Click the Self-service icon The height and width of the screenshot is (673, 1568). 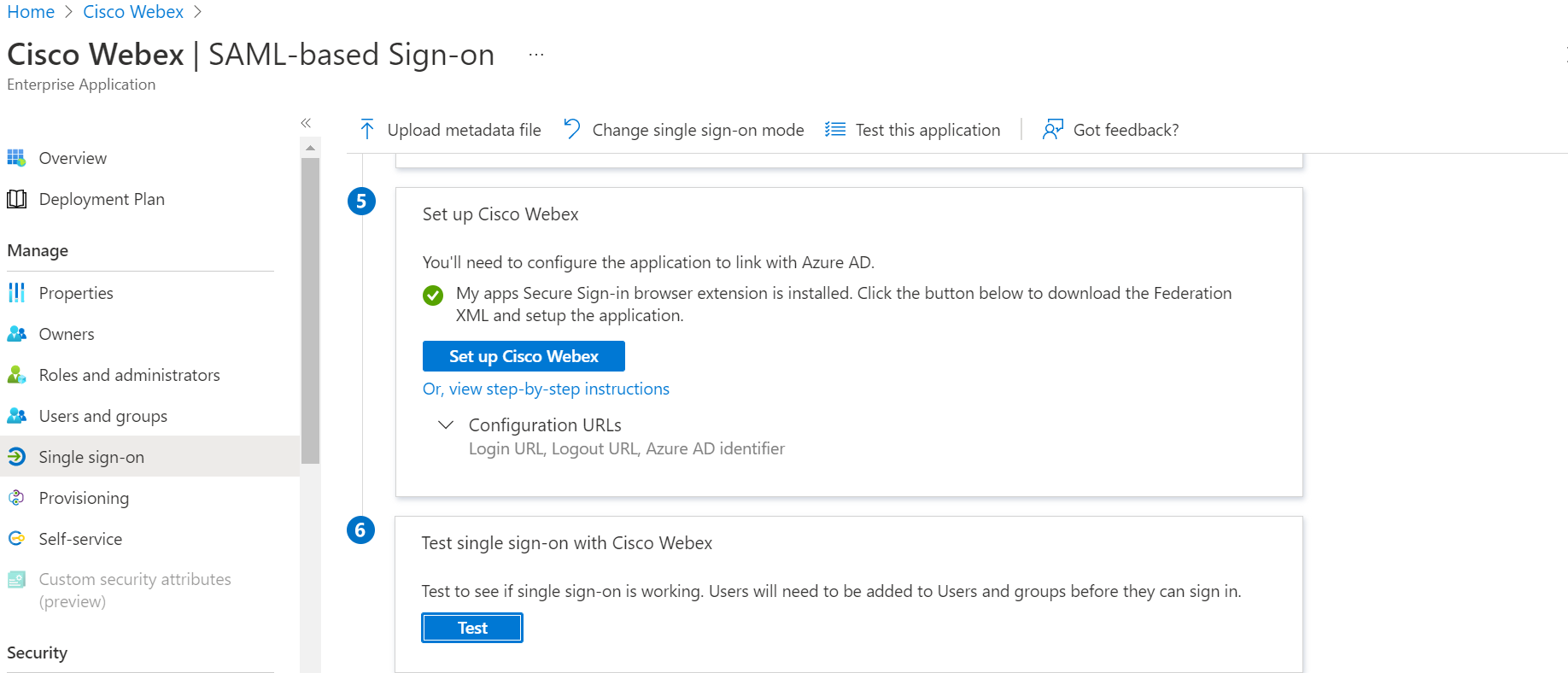point(16,539)
